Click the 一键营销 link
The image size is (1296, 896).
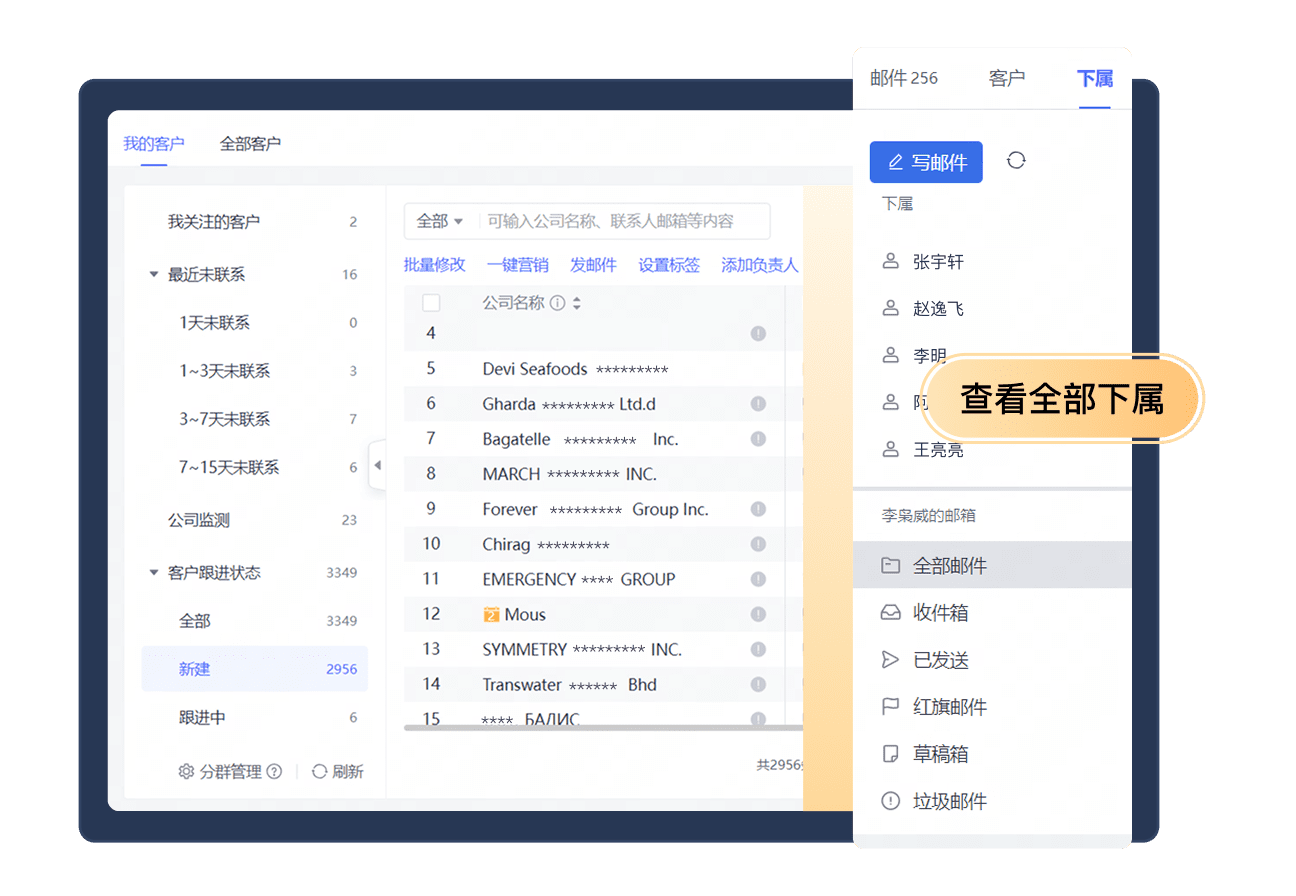point(518,264)
